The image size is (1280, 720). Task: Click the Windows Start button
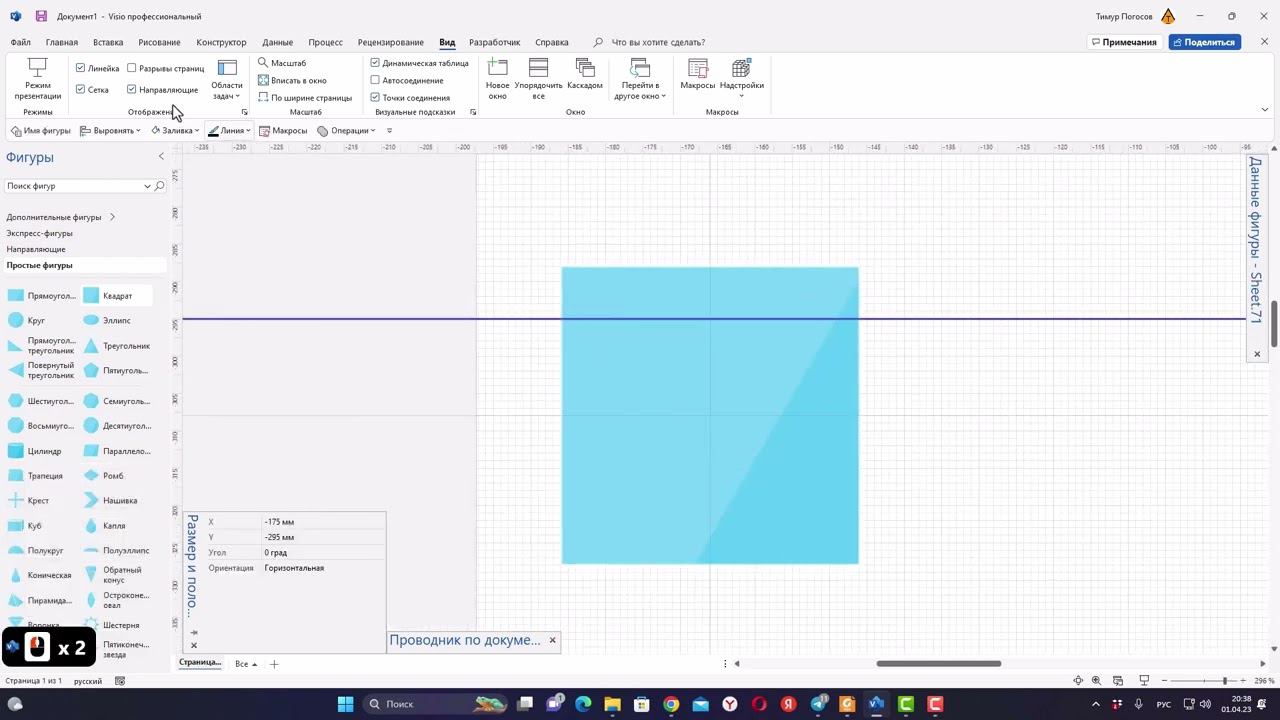tap(345, 704)
